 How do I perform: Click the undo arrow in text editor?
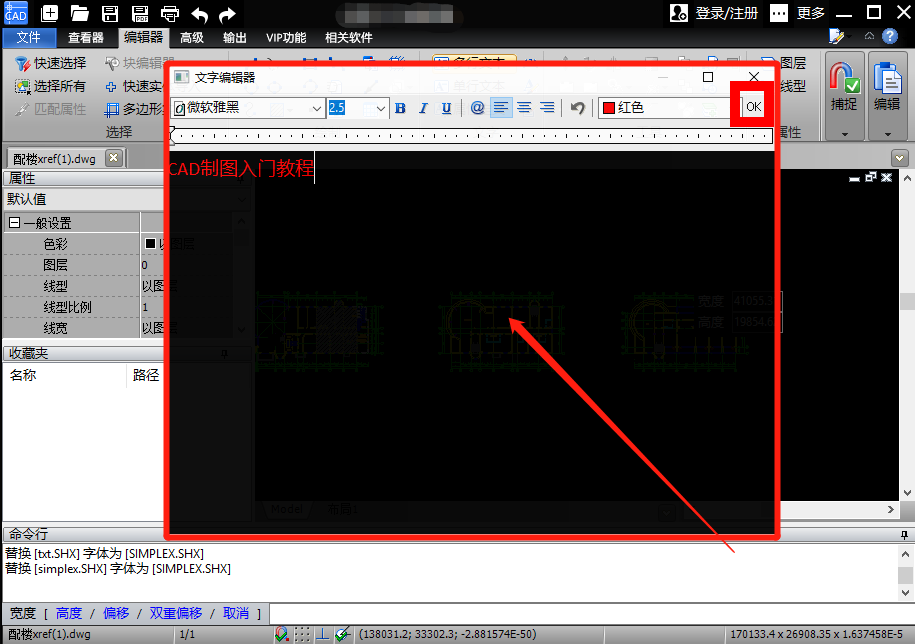[x=577, y=108]
